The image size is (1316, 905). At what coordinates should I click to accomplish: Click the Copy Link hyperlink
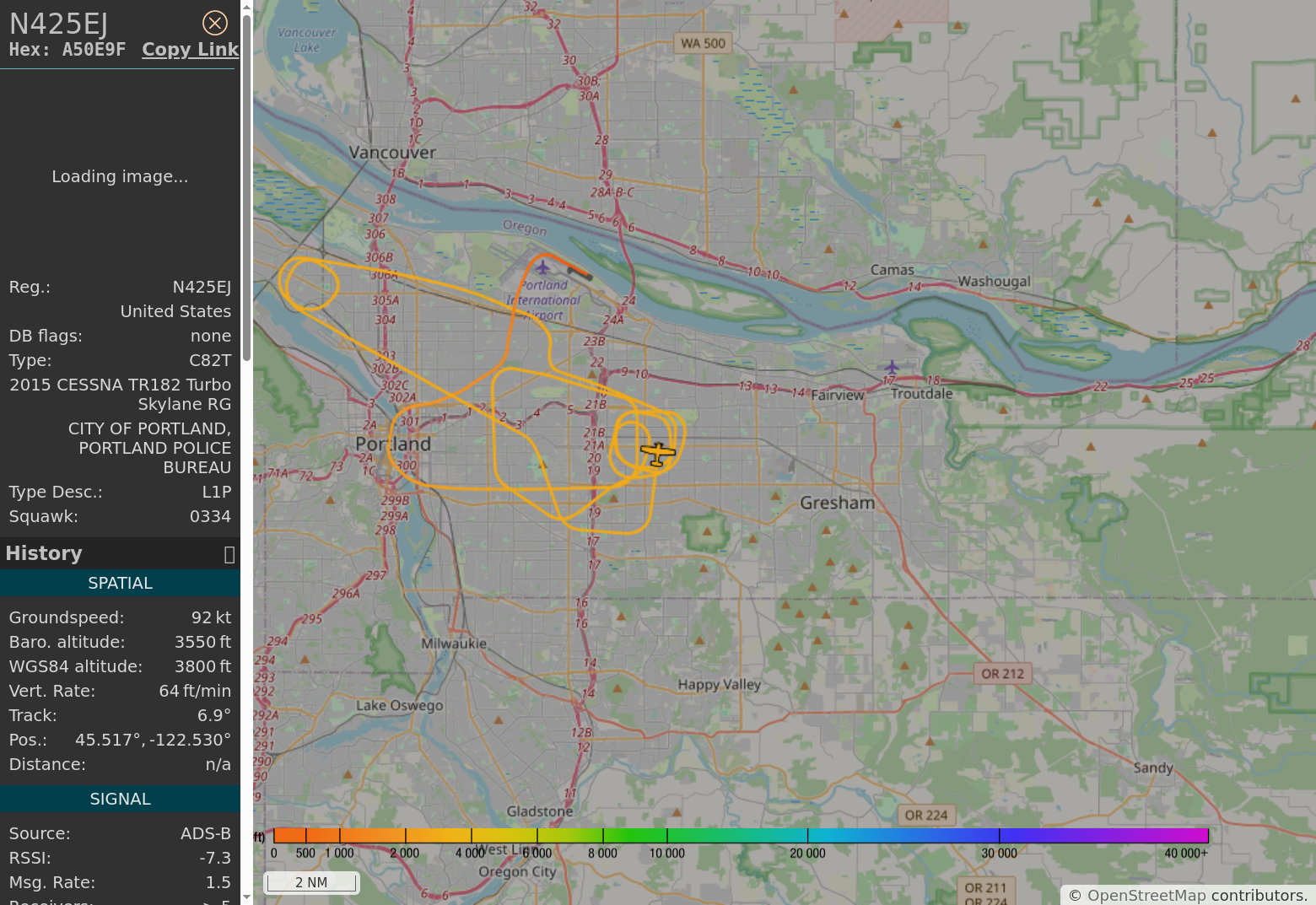tap(190, 50)
